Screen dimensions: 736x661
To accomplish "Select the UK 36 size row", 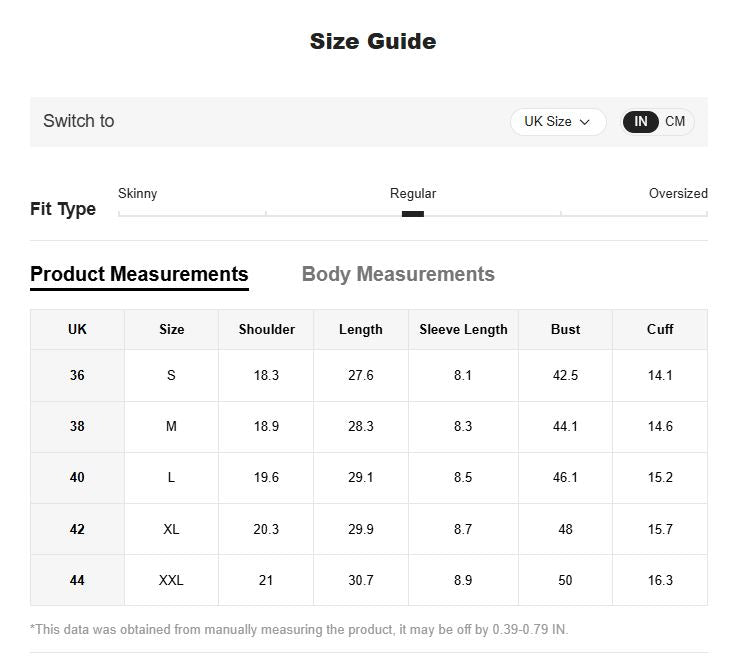I will coord(369,375).
